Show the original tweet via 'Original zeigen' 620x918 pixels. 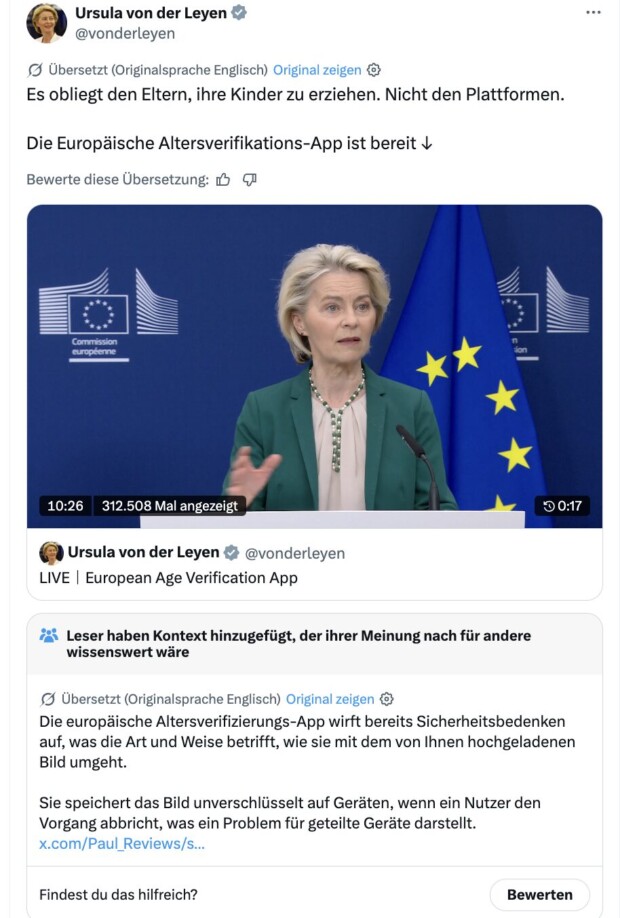[317, 70]
